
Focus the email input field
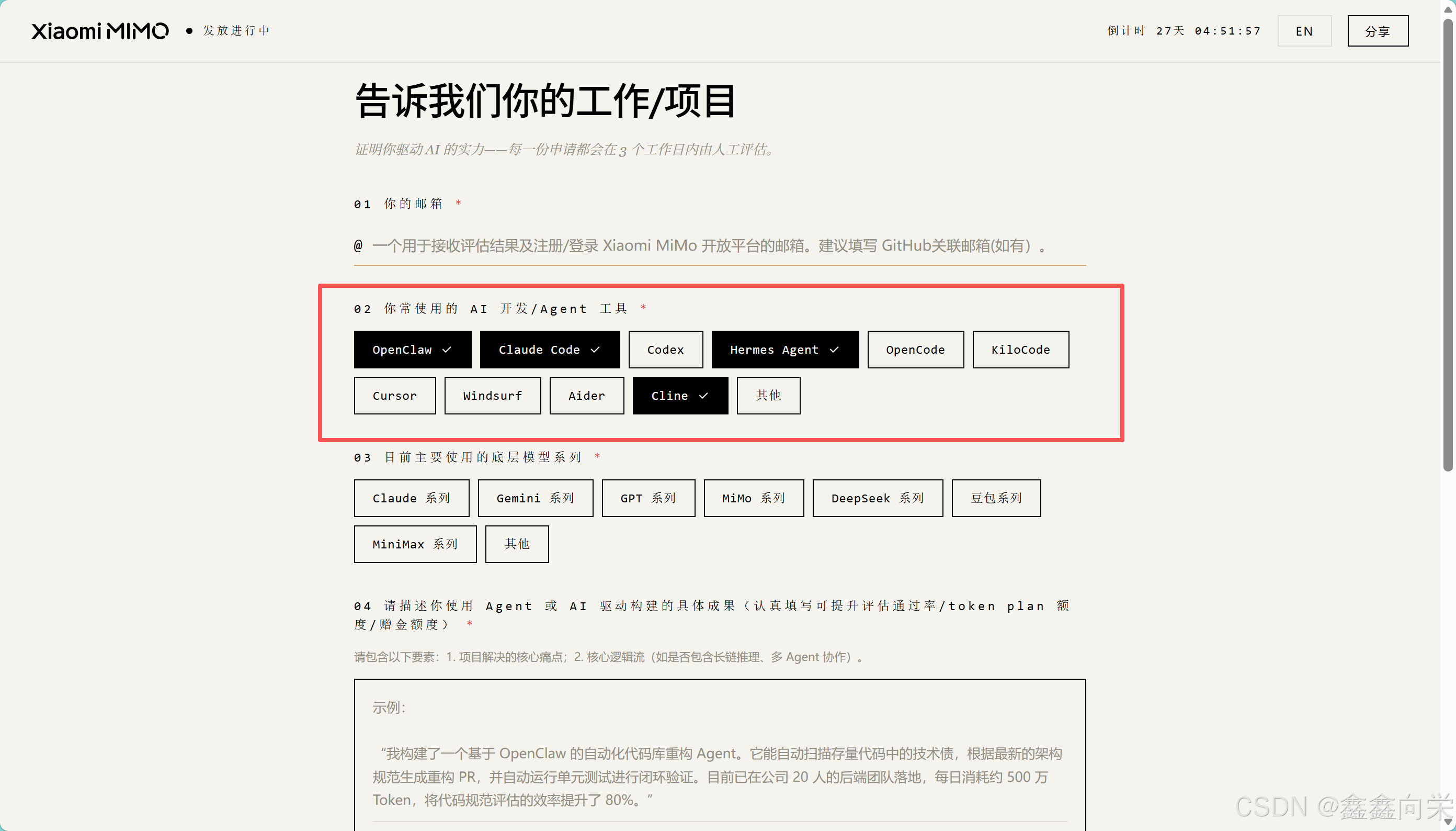[x=719, y=246]
